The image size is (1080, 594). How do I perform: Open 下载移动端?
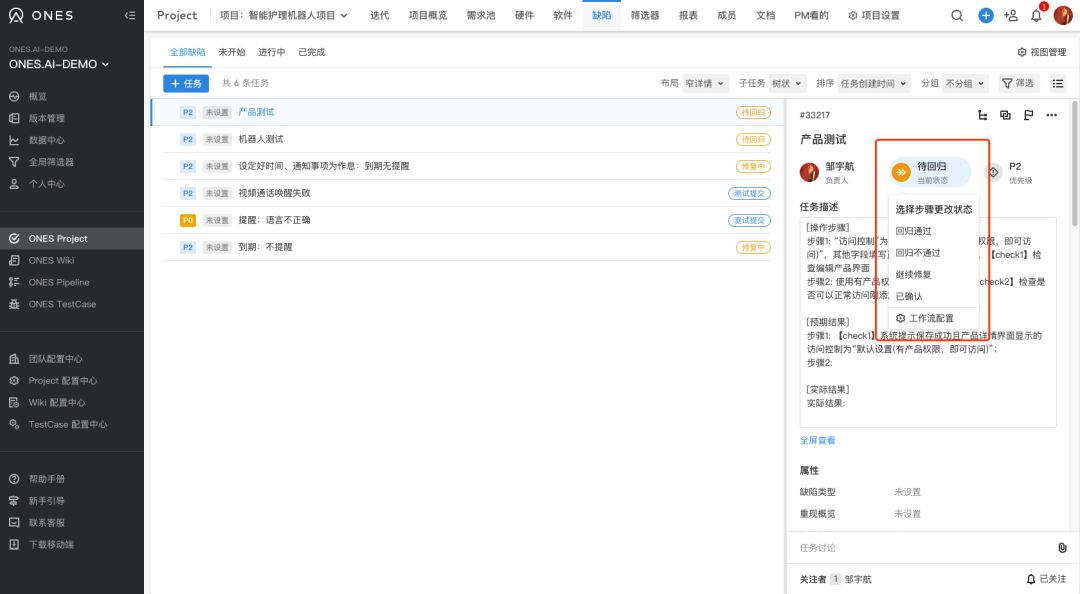(51, 544)
